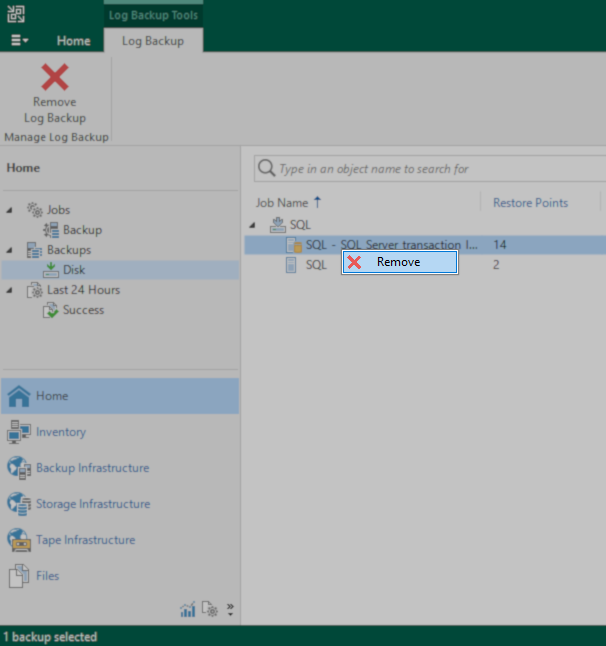Open the Home view in navigation pane

(x=120, y=396)
